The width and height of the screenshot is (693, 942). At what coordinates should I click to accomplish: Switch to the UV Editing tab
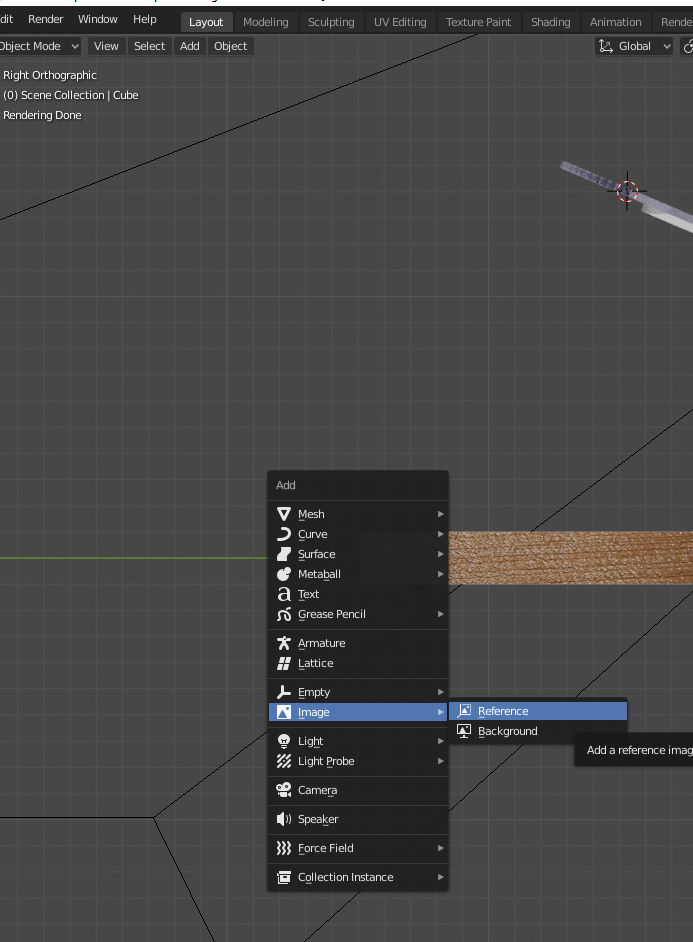click(x=400, y=22)
